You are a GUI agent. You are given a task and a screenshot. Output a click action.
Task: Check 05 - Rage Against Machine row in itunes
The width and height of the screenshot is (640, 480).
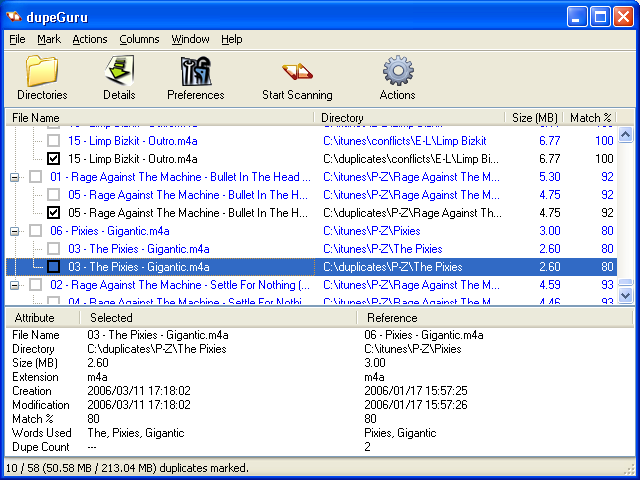click(53, 195)
